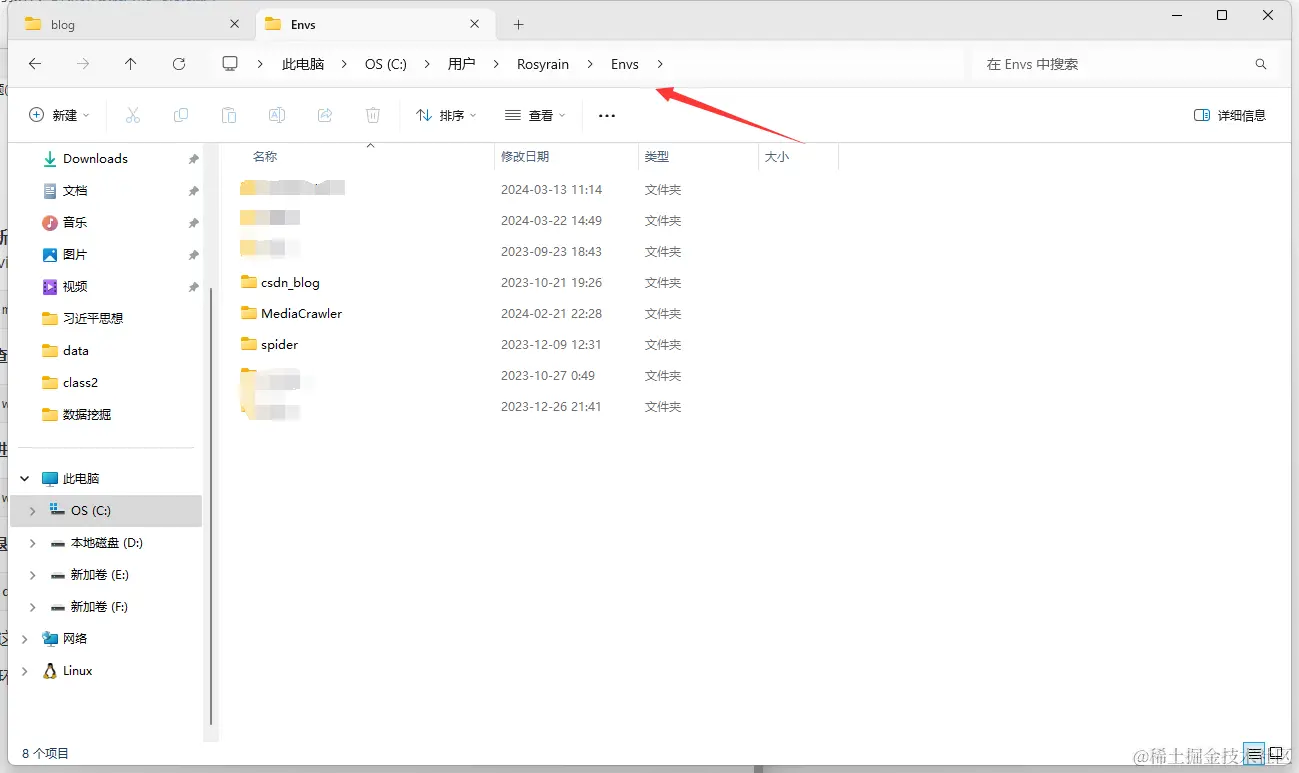Select the csdn_blog folder

pyautogui.click(x=281, y=282)
